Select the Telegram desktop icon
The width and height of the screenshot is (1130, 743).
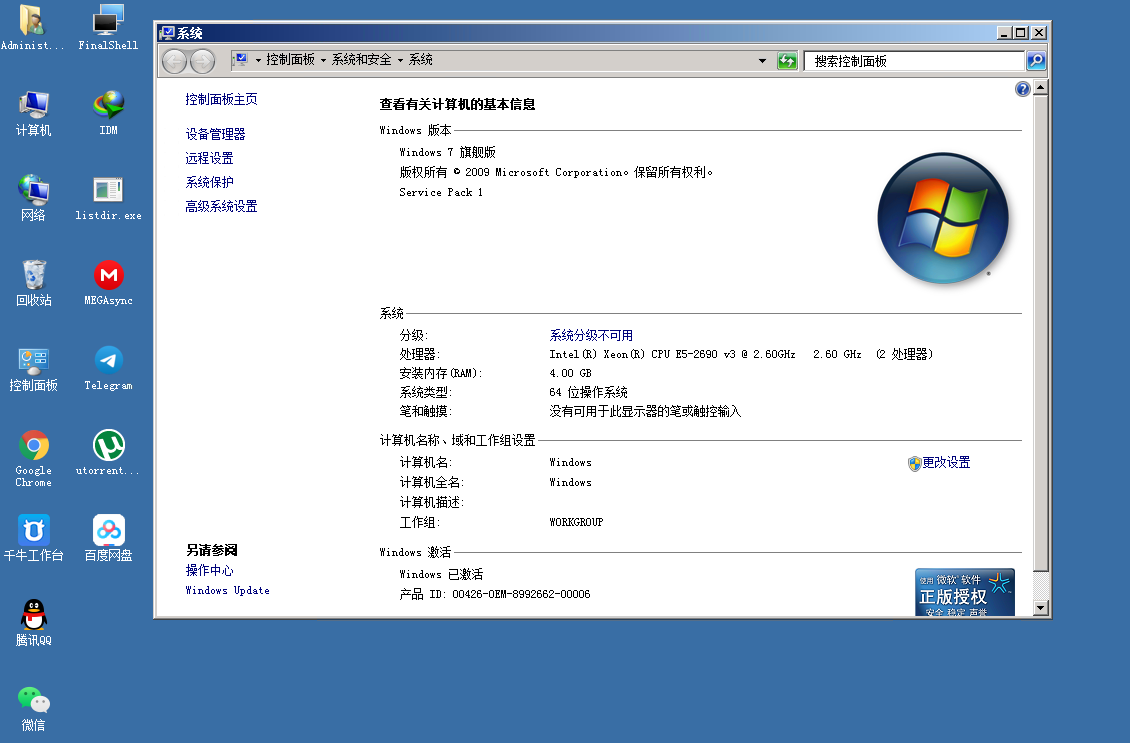(108, 361)
